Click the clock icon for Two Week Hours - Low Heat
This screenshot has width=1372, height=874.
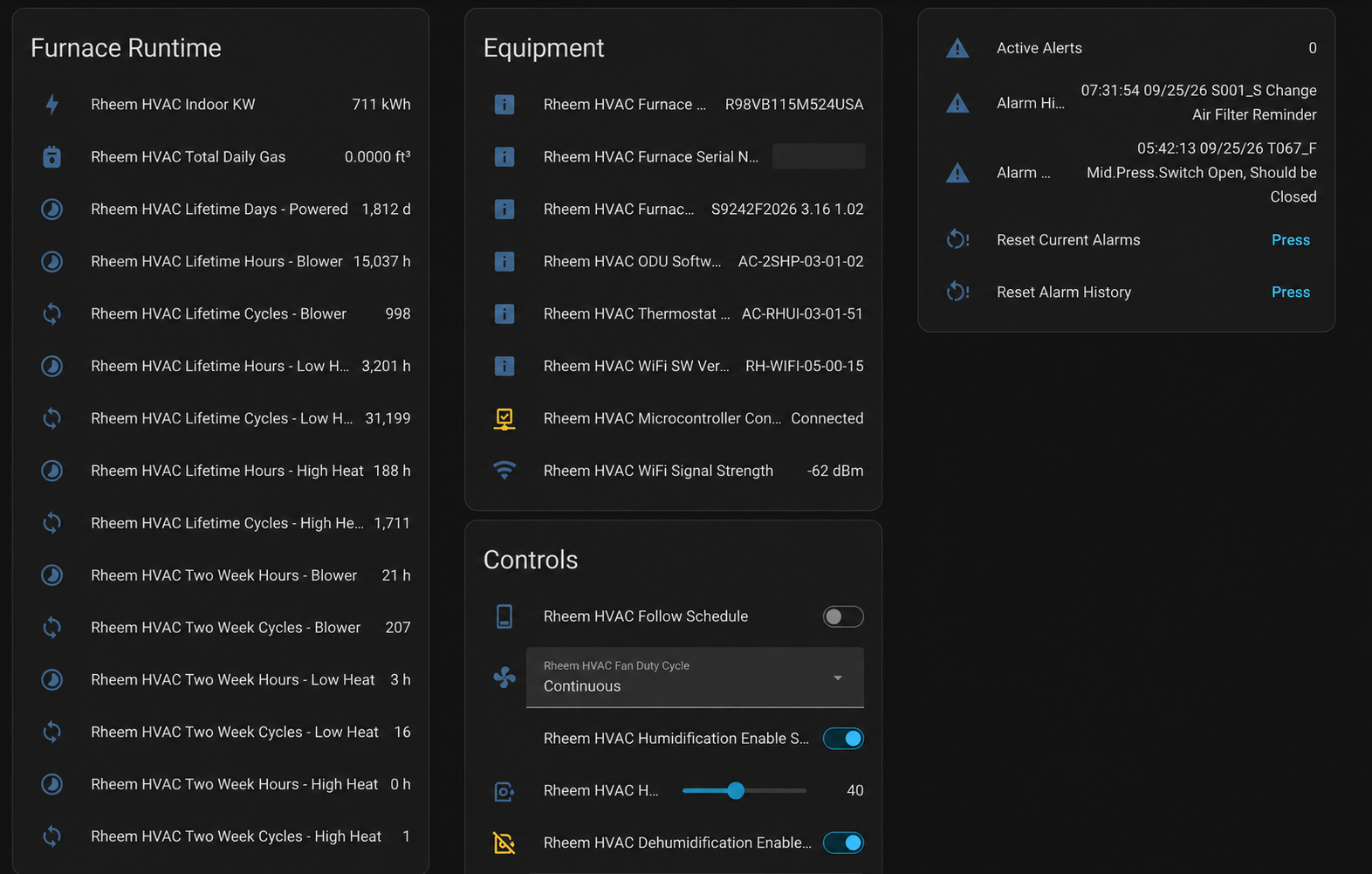(x=52, y=679)
